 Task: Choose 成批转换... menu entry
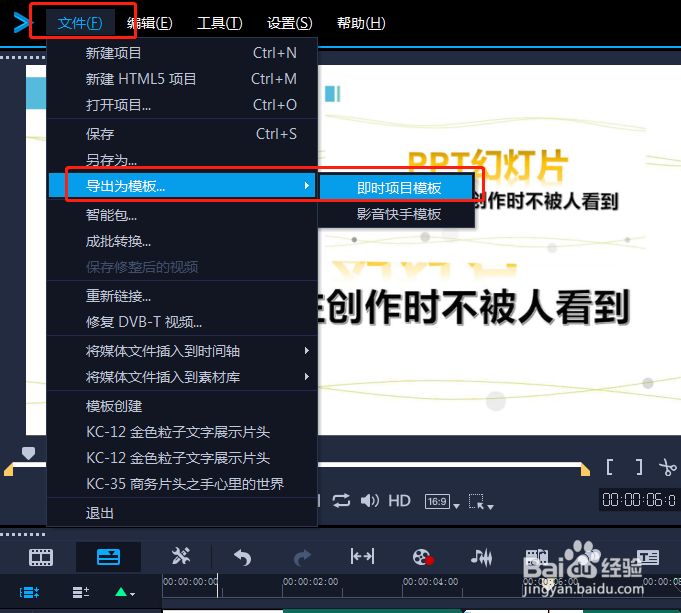[x=182, y=241]
